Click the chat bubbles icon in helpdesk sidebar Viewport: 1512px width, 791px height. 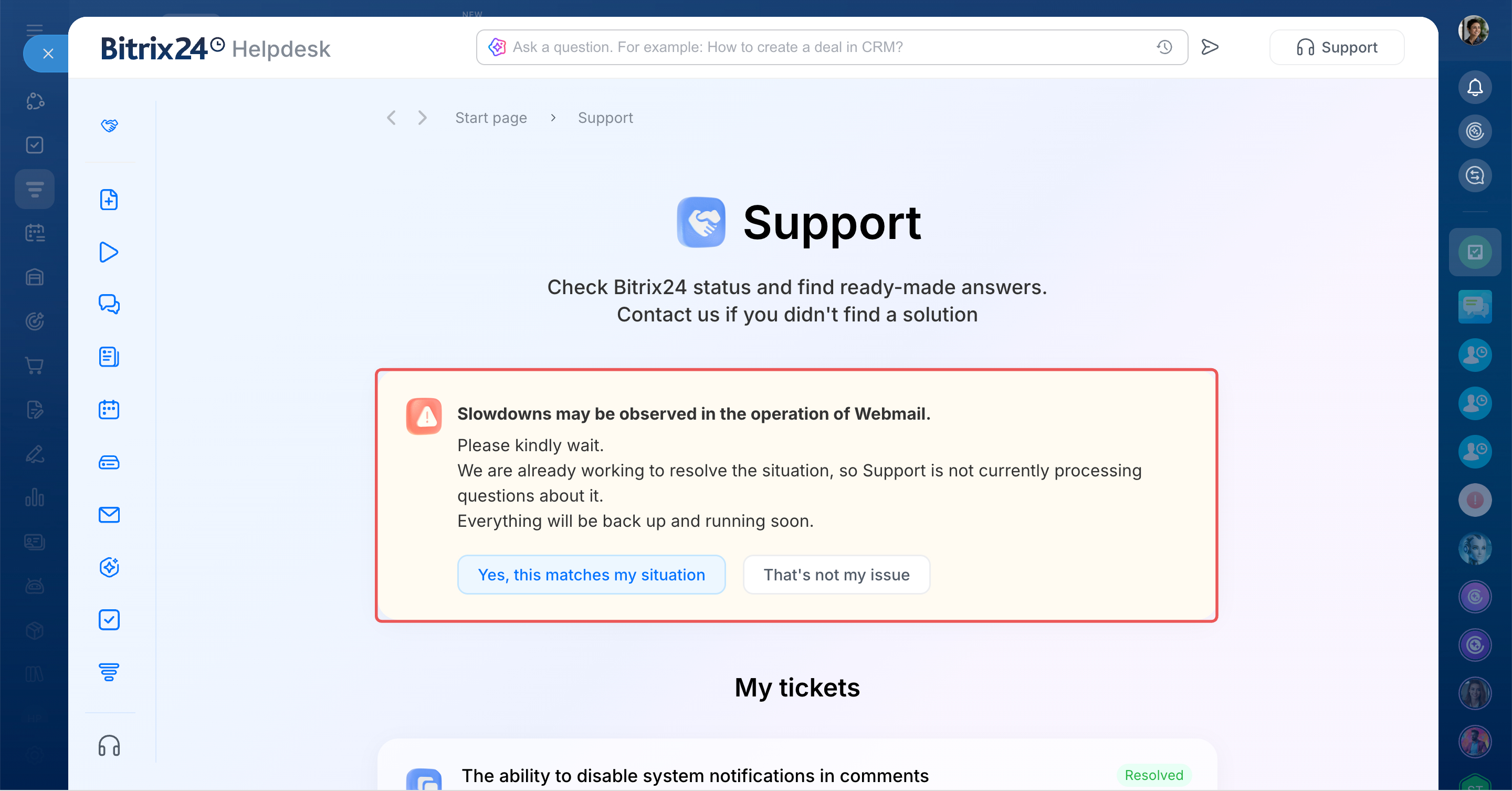point(109,304)
